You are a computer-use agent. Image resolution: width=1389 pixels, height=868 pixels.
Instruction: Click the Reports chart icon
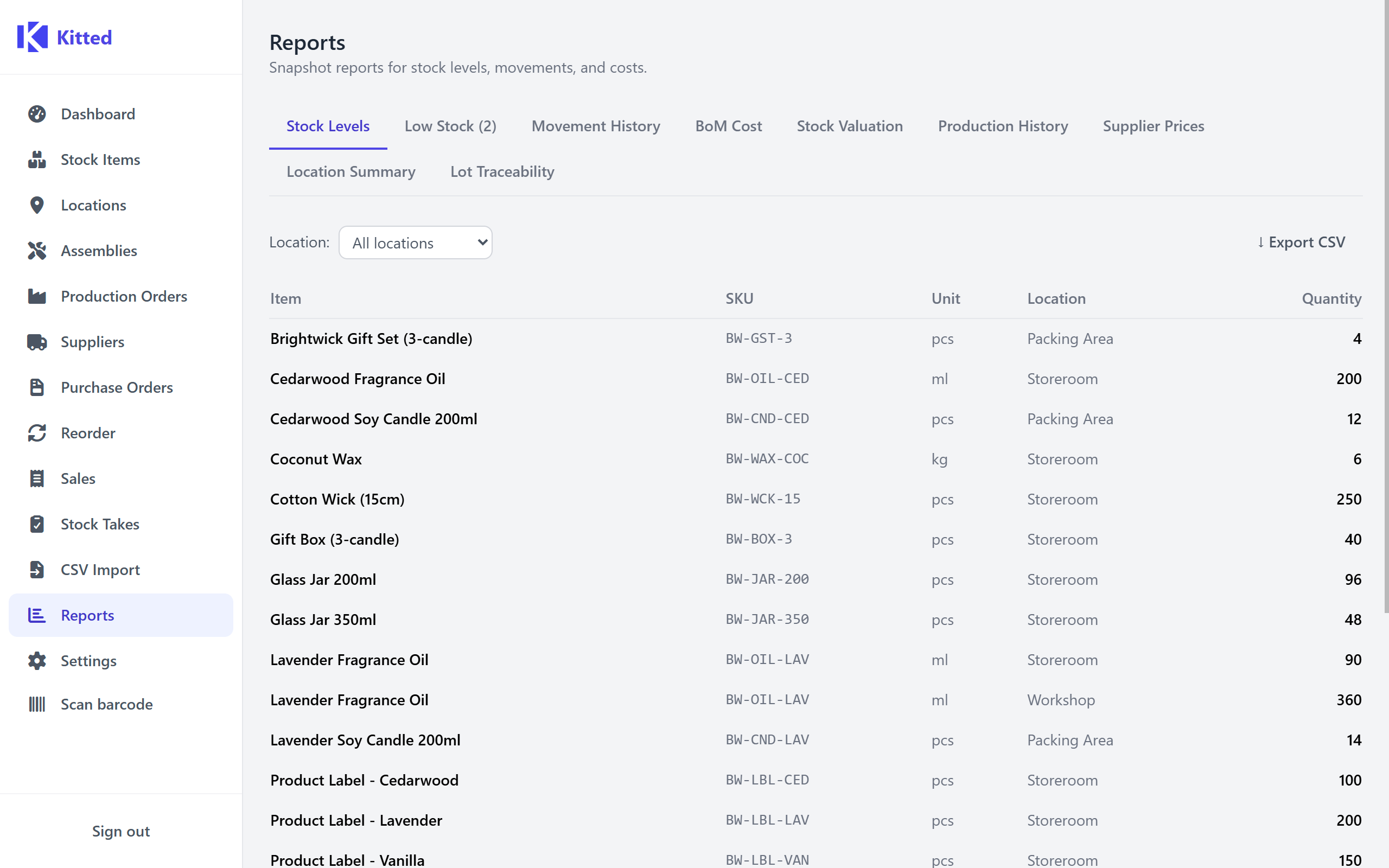pos(37,615)
